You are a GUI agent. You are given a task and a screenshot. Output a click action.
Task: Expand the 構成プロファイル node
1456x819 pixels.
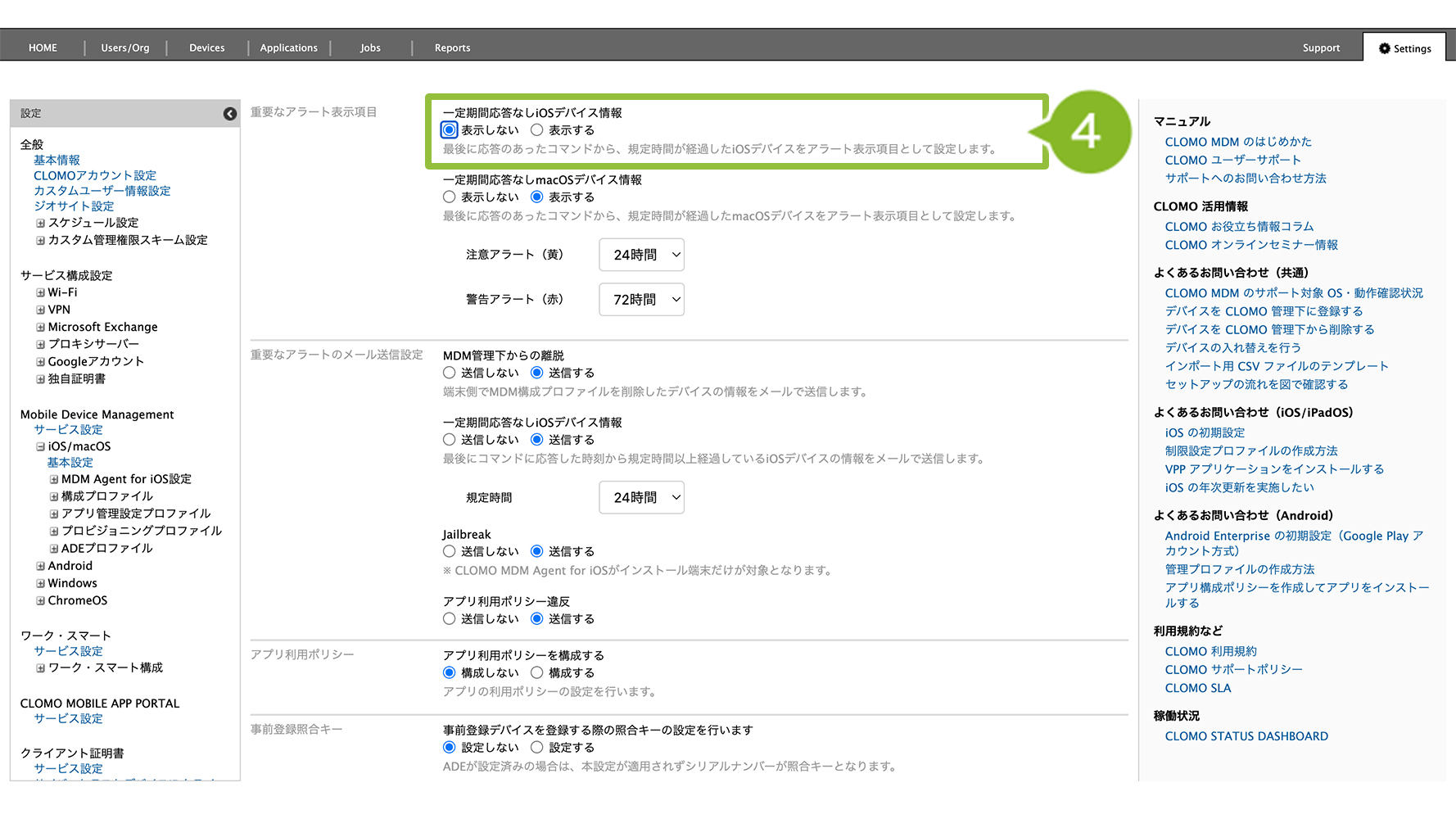[x=53, y=496]
